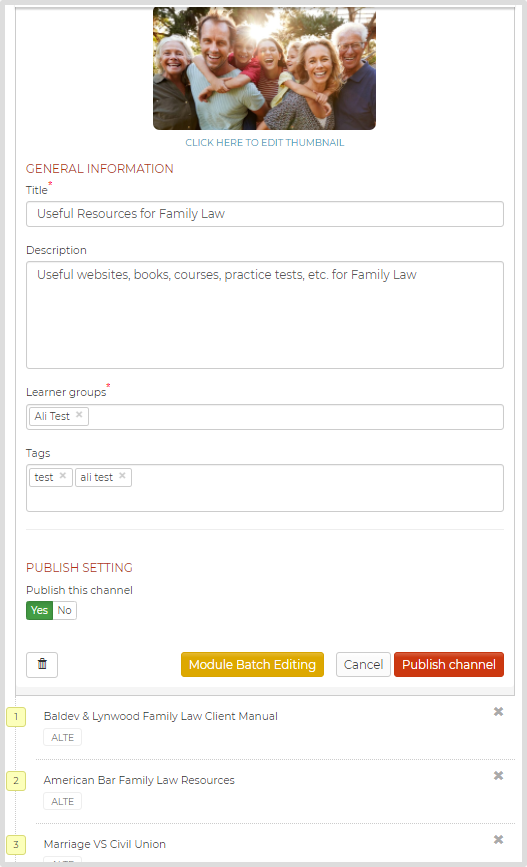Screen dimensions: 527x867
Task: Click the number 1 module order badge
Action: point(16,717)
